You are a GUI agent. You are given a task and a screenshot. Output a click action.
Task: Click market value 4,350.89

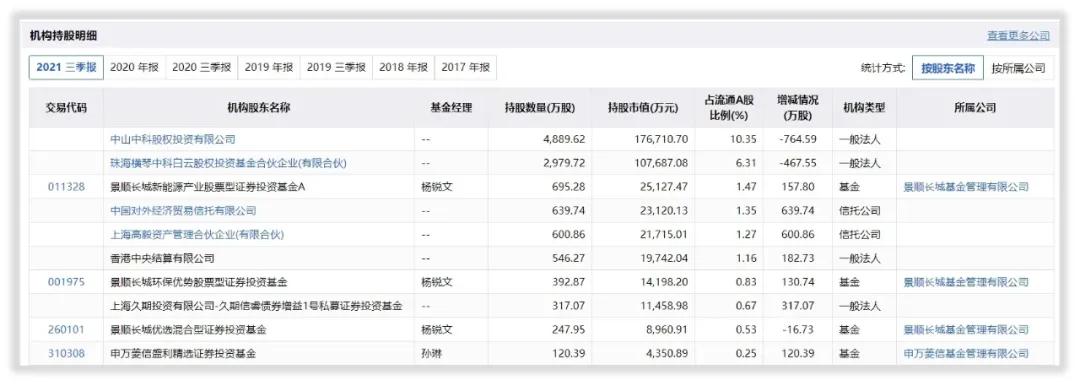[667, 354]
